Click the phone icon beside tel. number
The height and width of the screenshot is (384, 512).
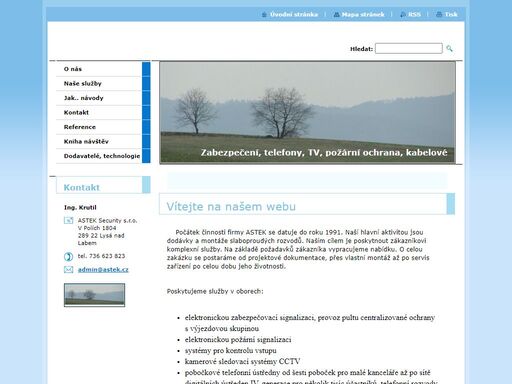point(68,256)
